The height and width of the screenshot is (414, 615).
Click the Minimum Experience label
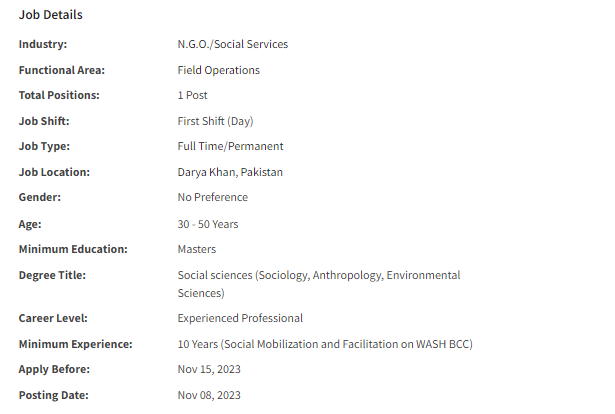(75, 344)
